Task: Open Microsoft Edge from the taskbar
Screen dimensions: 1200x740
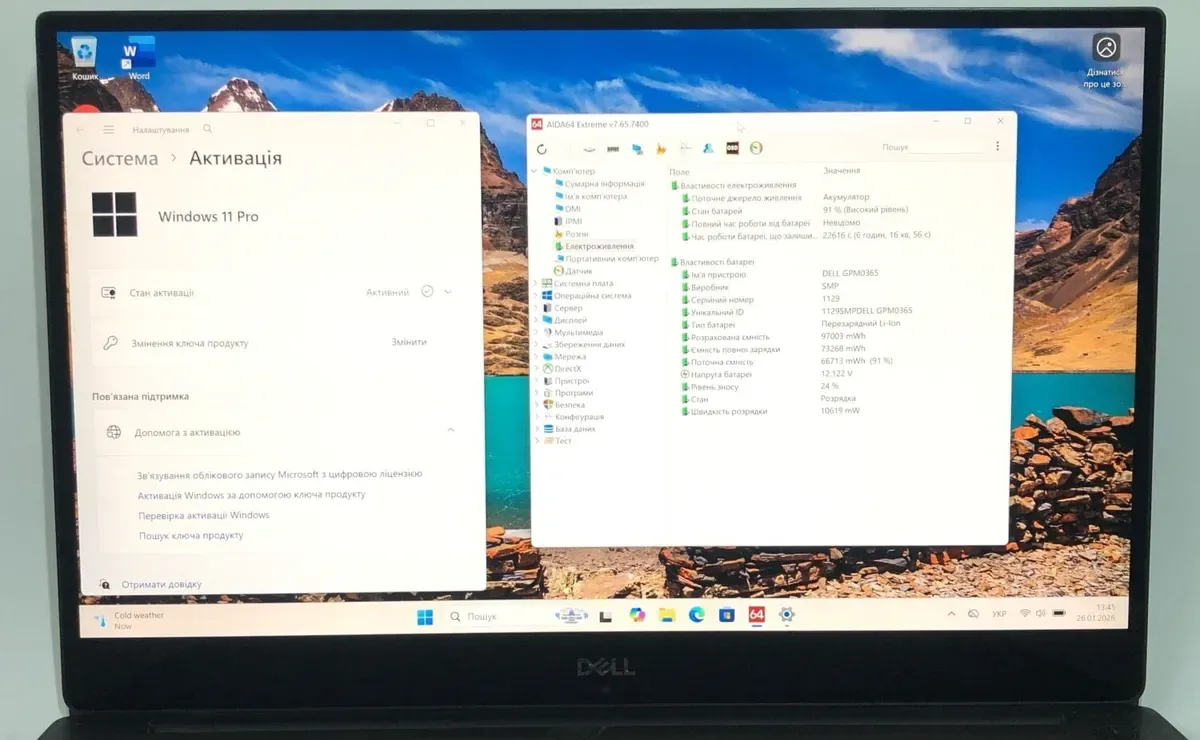Action: (x=696, y=615)
